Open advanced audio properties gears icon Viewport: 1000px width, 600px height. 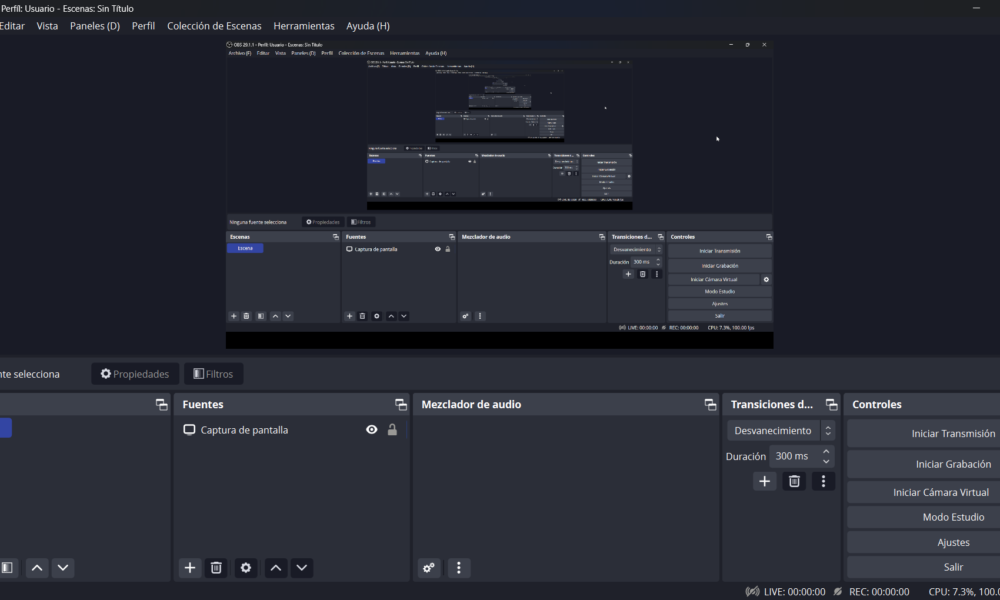pos(429,567)
